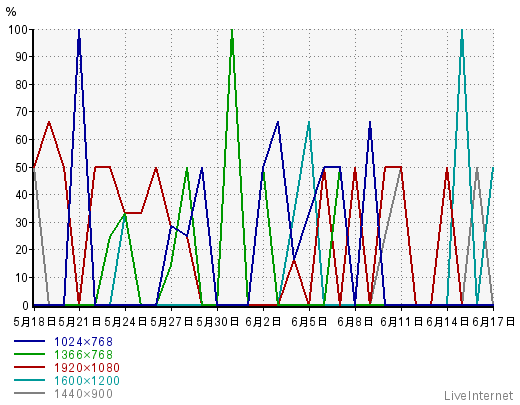Click the 6月17日 x-axis date label
The height and width of the screenshot is (405, 520).
tap(493, 322)
